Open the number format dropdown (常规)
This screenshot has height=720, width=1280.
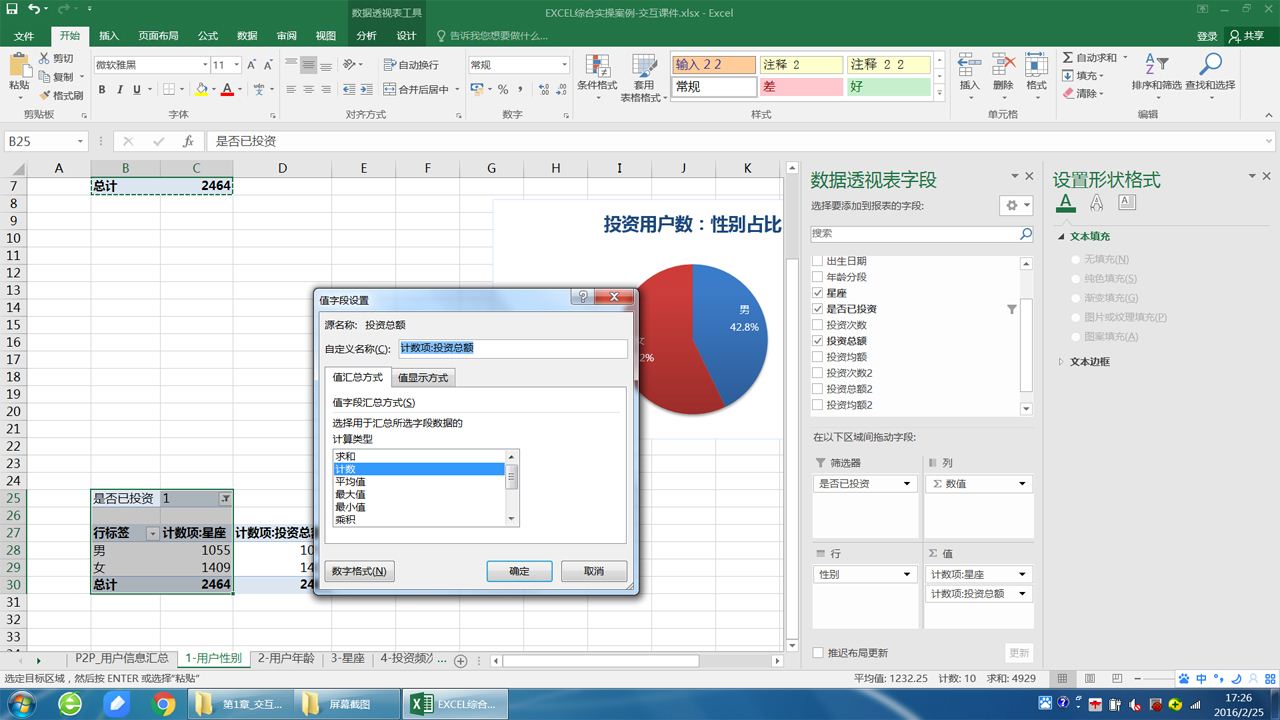point(564,65)
